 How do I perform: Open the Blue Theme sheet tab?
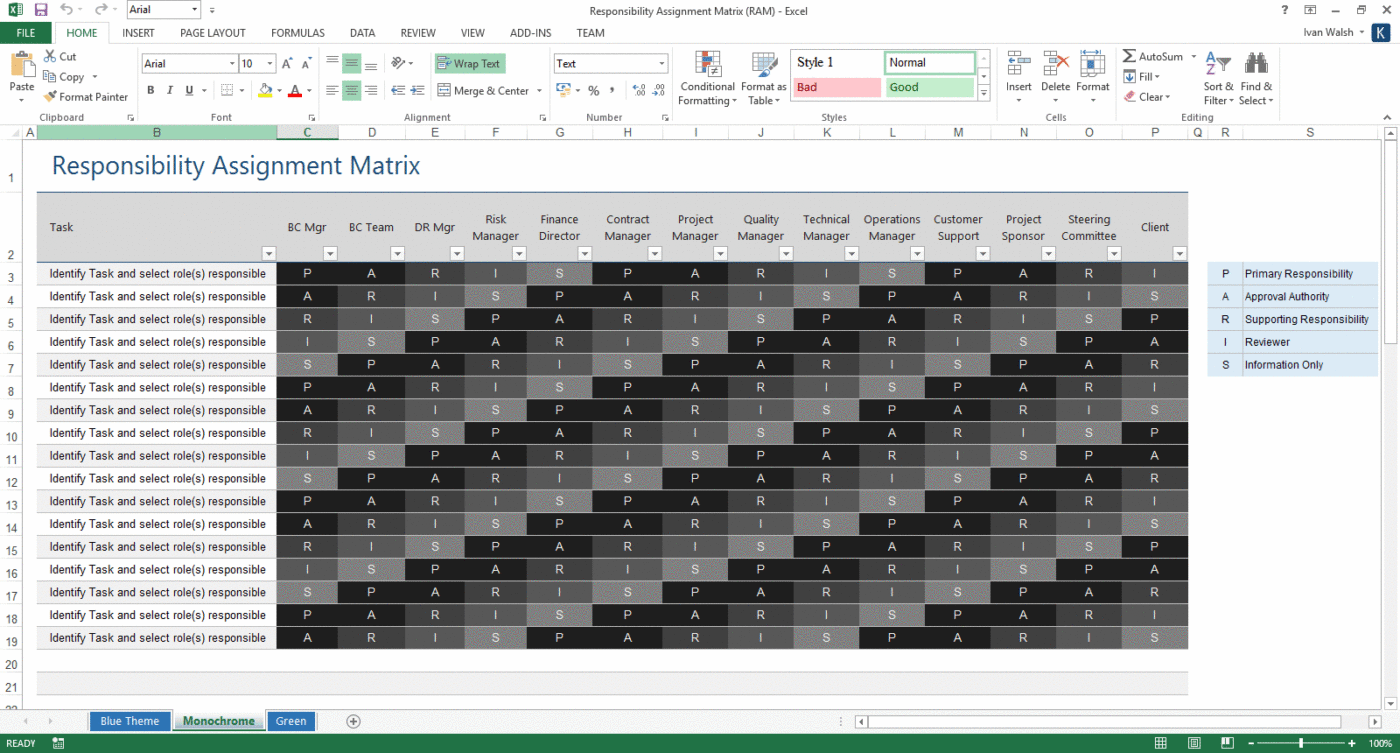click(x=129, y=720)
